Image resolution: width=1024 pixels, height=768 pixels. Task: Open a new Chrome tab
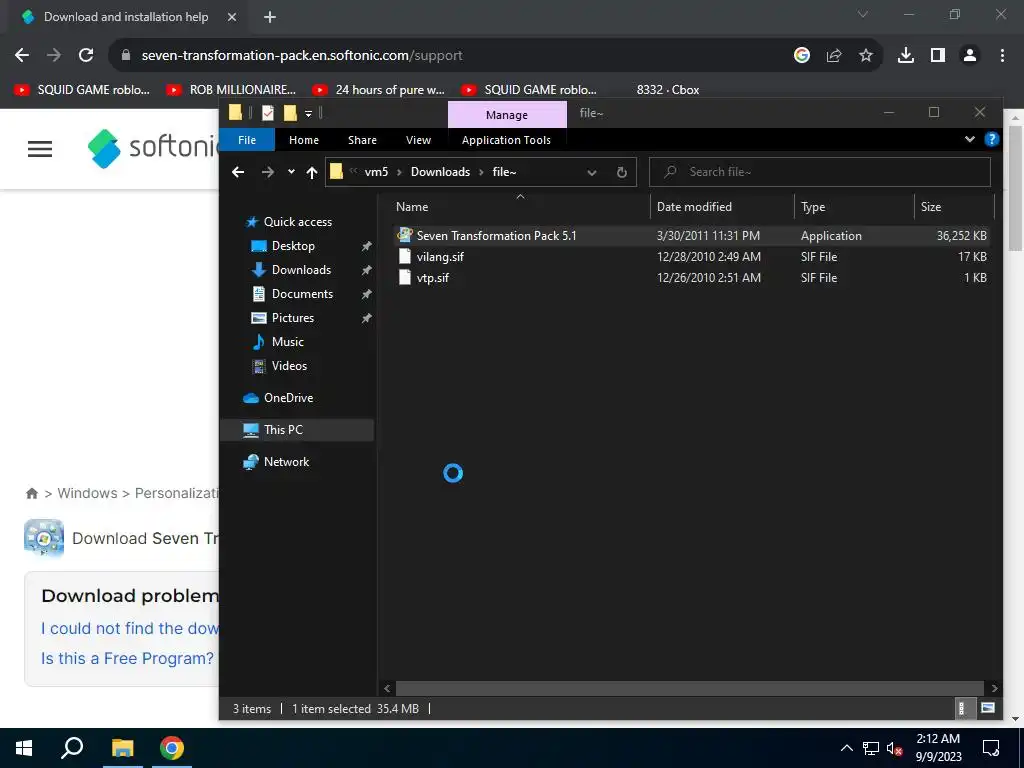[270, 17]
